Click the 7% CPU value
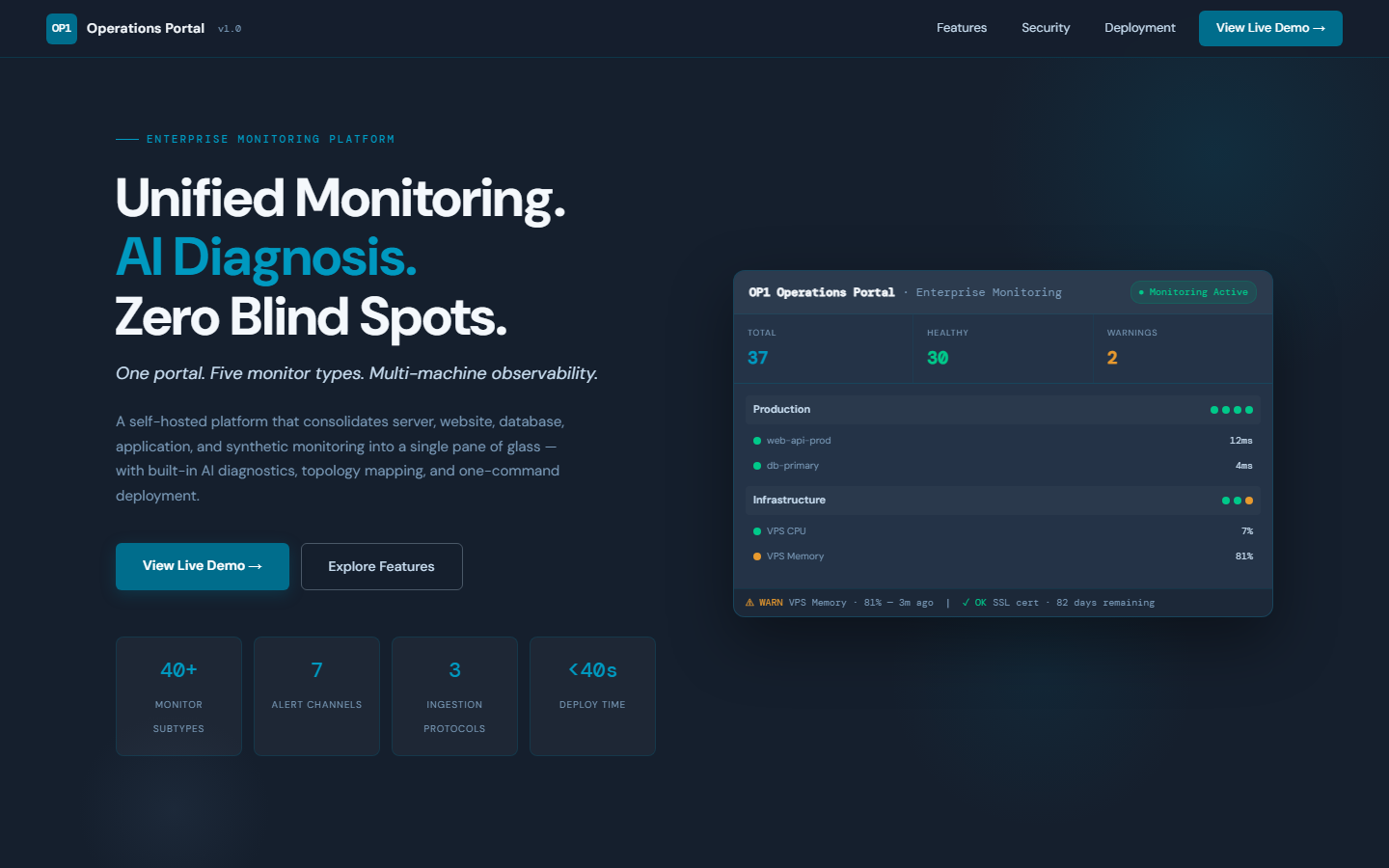Image resolution: width=1389 pixels, height=868 pixels. tap(1247, 531)
